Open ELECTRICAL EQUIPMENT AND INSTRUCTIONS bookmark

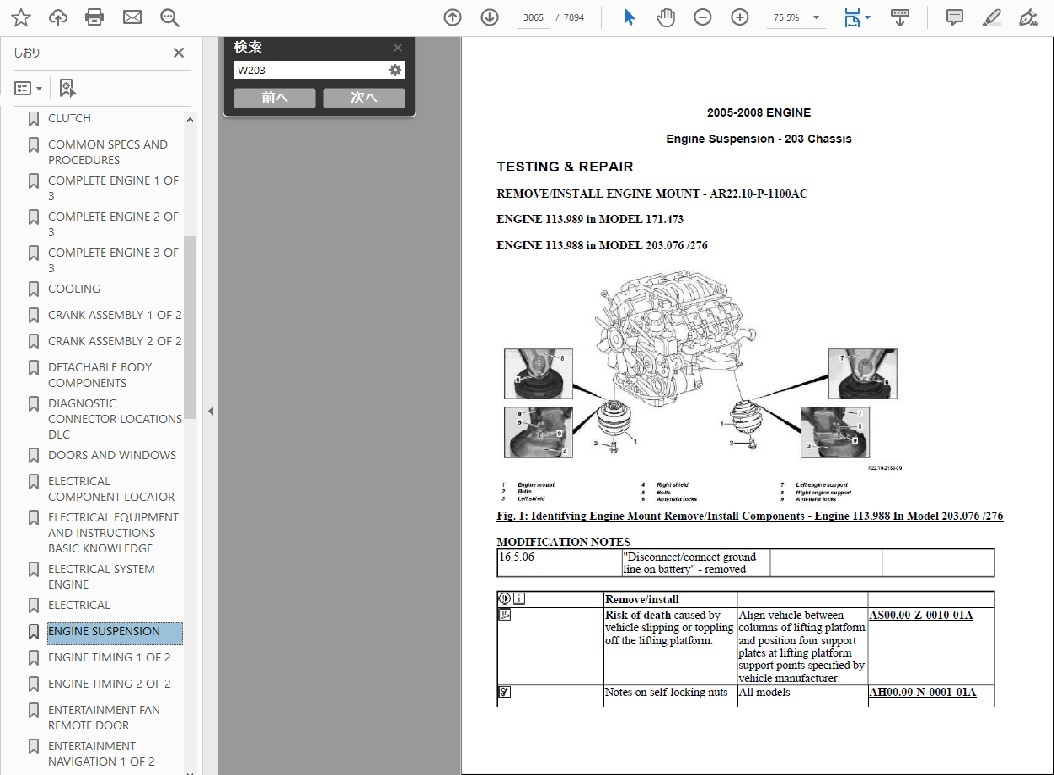114,532
